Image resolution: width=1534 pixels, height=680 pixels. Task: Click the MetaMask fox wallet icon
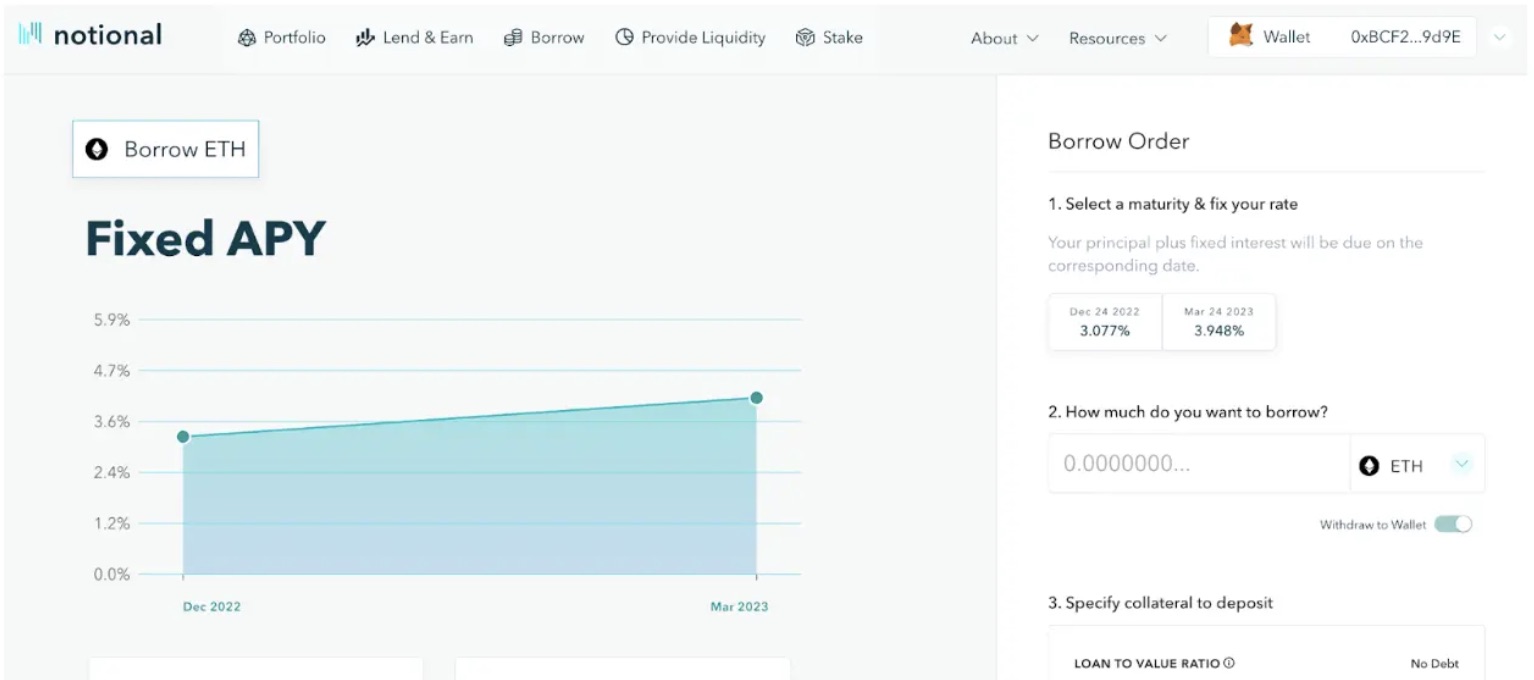[1239, 36]
